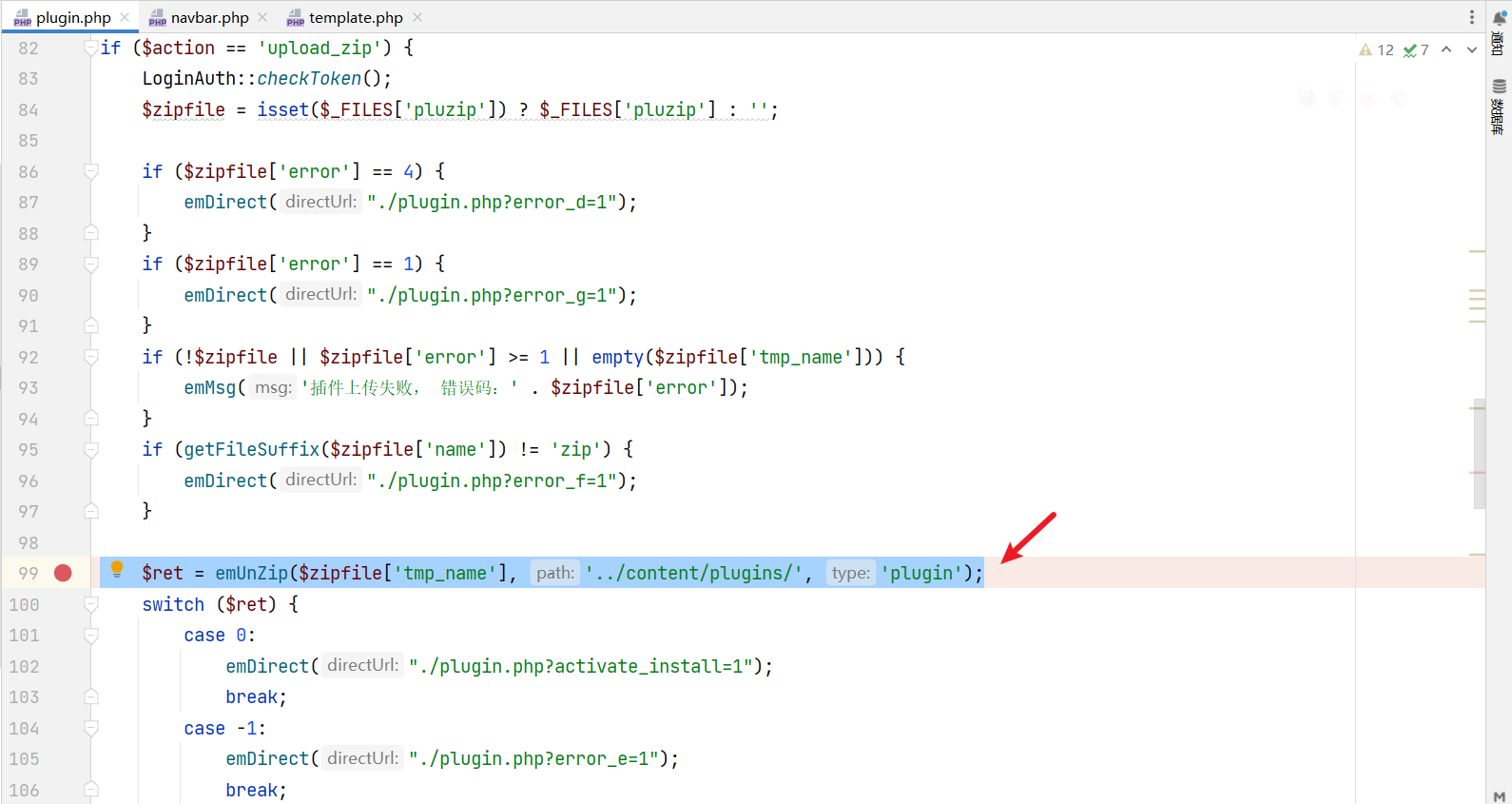Click line number 99 in the gutter
The height and width of the screenshot is (804, 1512).
29,573
